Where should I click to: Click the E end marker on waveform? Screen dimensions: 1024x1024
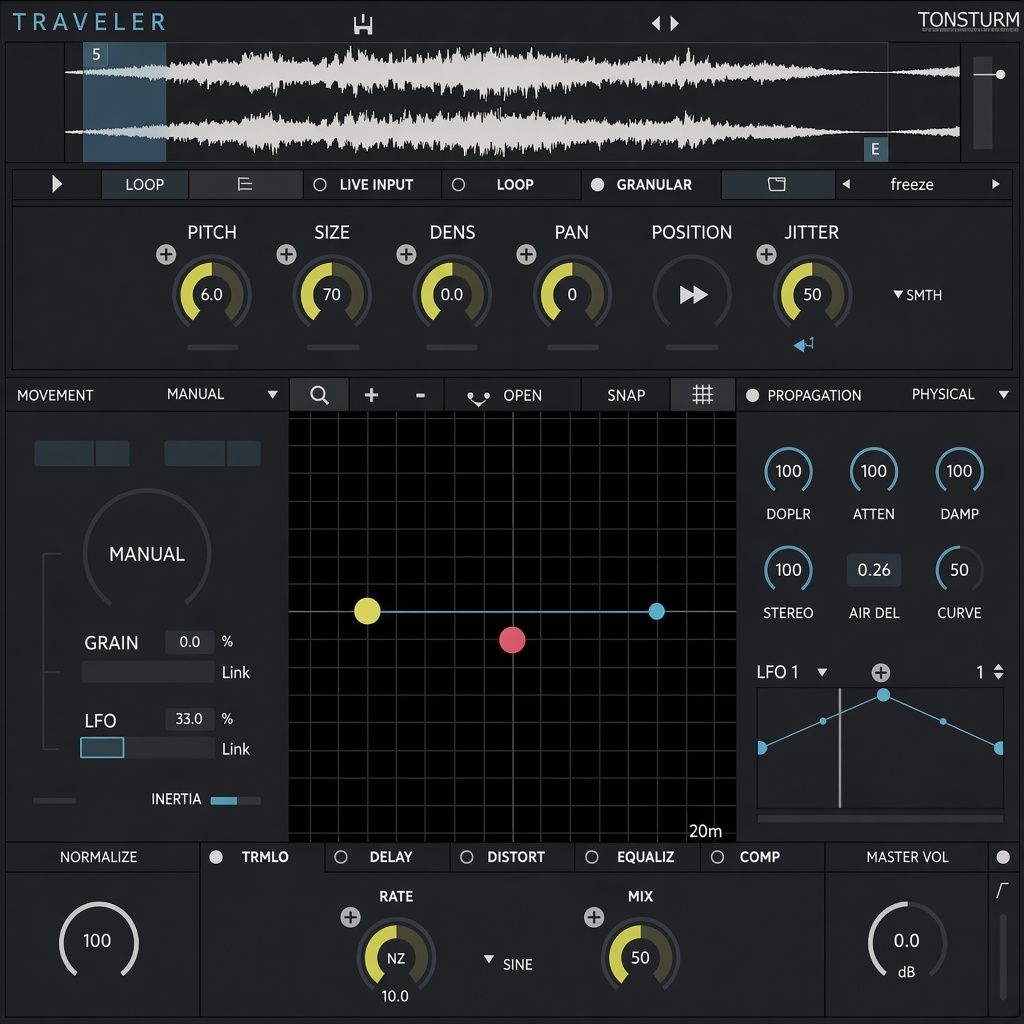875,149
